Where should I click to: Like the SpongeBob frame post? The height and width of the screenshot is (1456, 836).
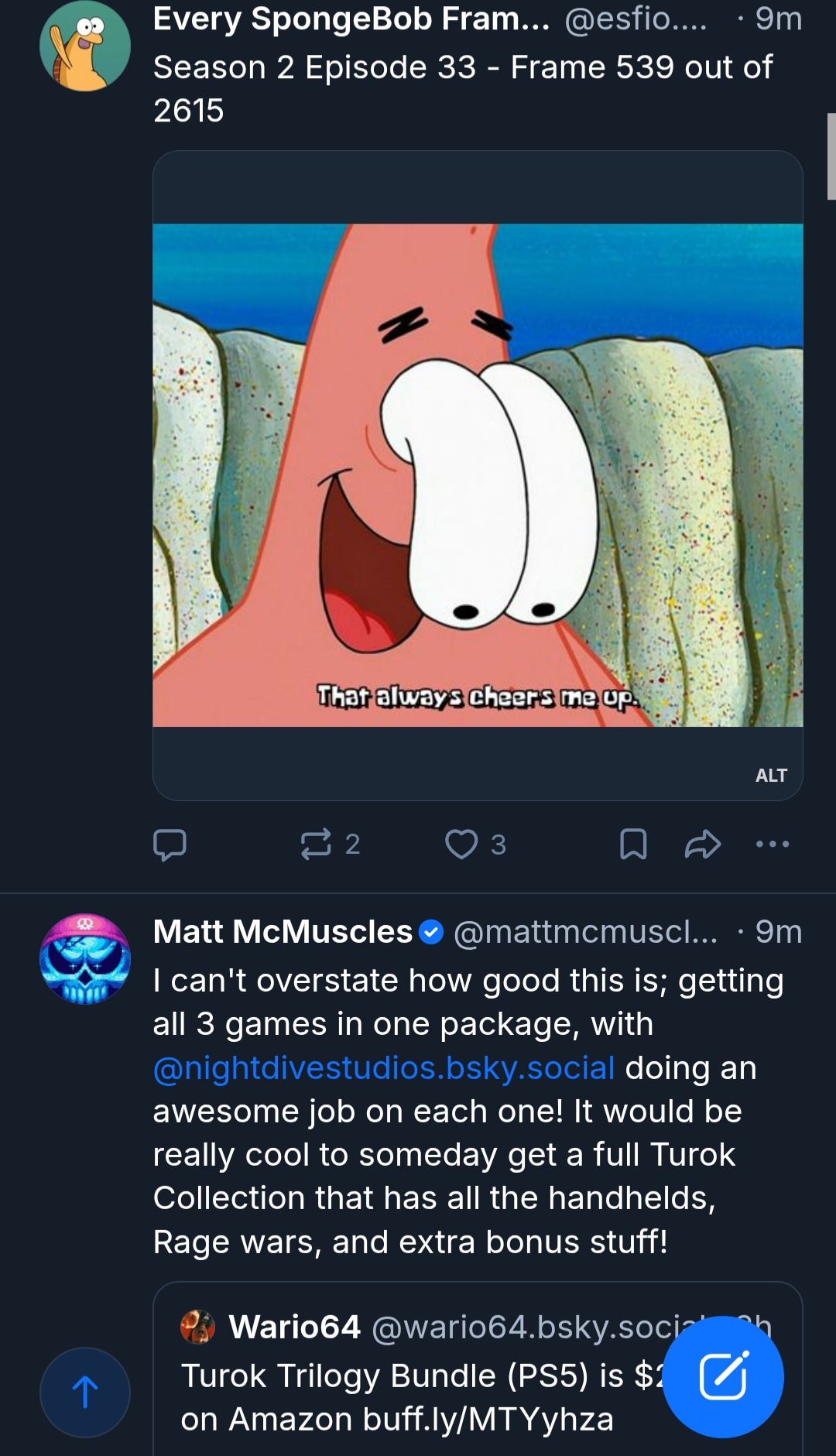[461, 844]
